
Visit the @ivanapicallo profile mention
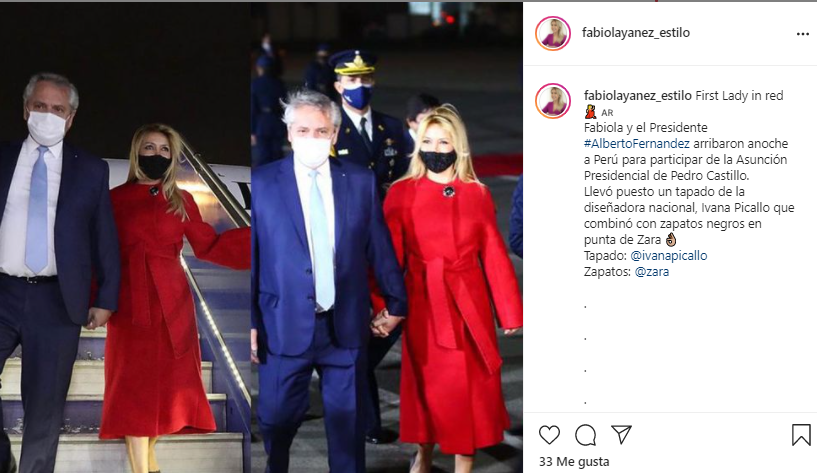(669, 256)
